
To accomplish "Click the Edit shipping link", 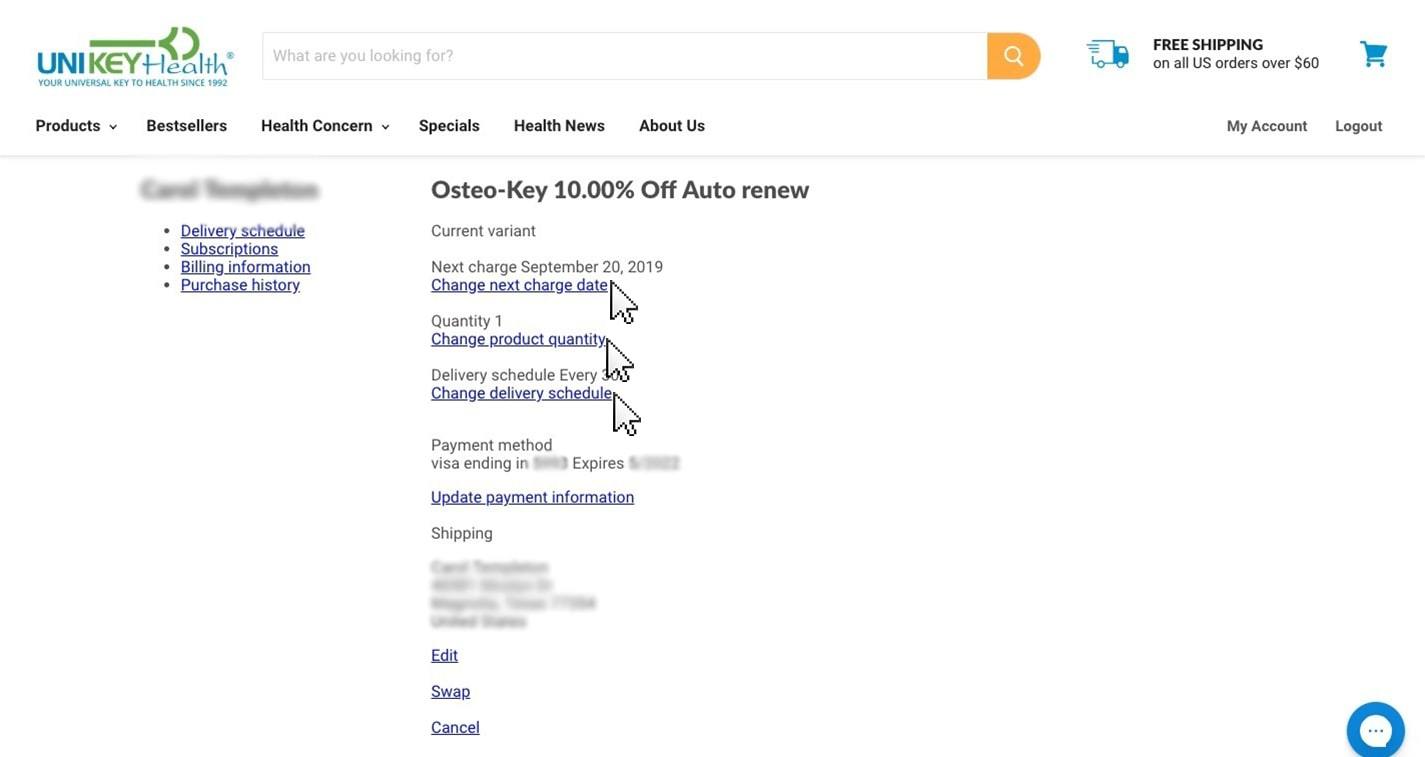I will tap(444, 655).
